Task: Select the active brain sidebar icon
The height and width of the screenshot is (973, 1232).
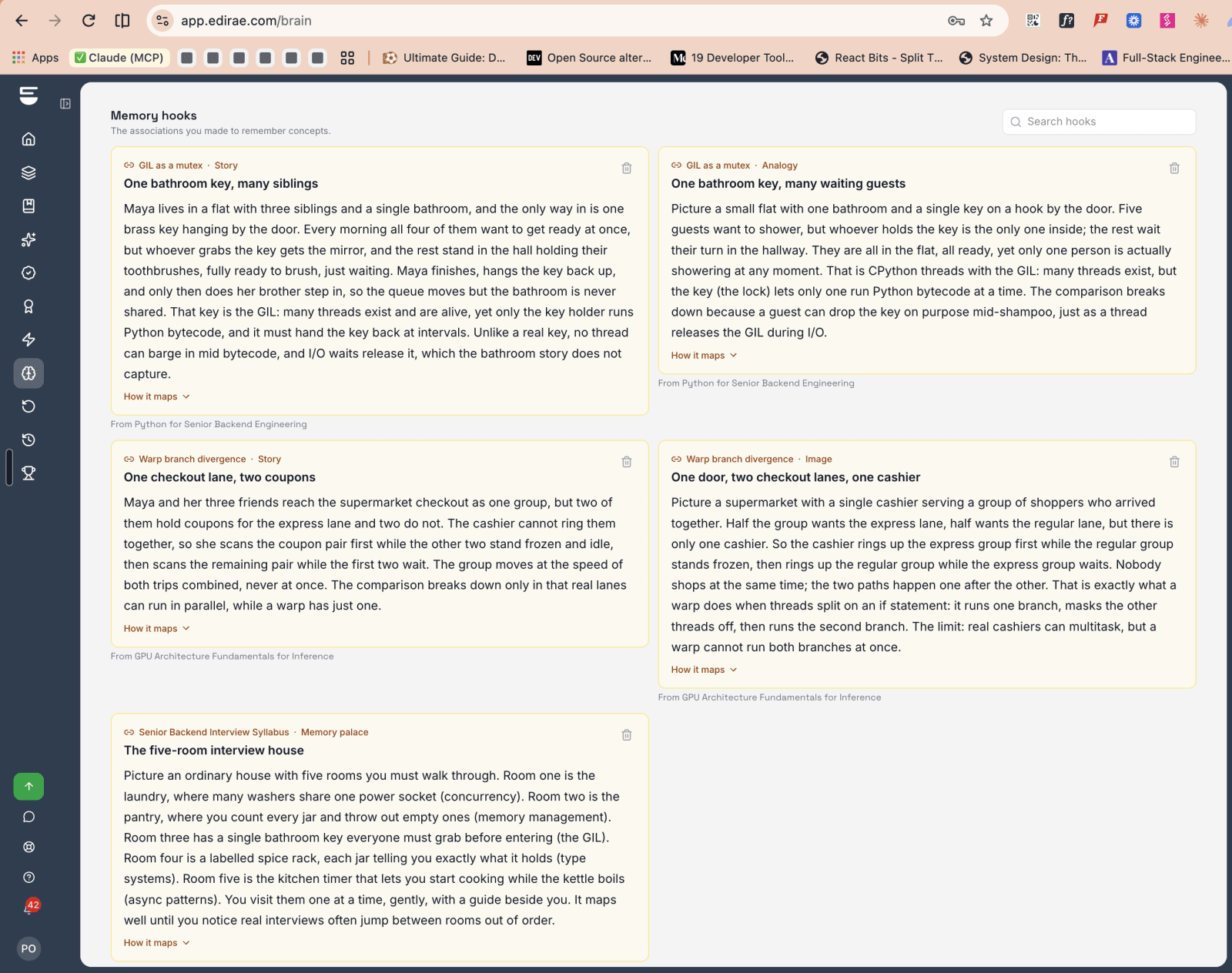Action: tap(28, 373)
